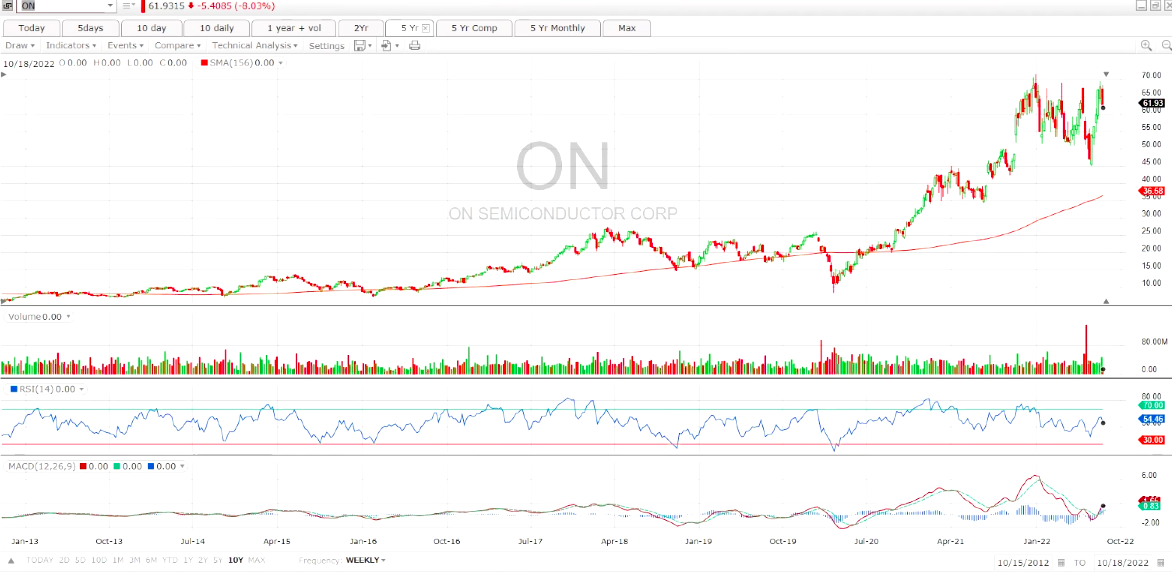
Task: Print the chart with printer icon
Action: pos(415,46)
